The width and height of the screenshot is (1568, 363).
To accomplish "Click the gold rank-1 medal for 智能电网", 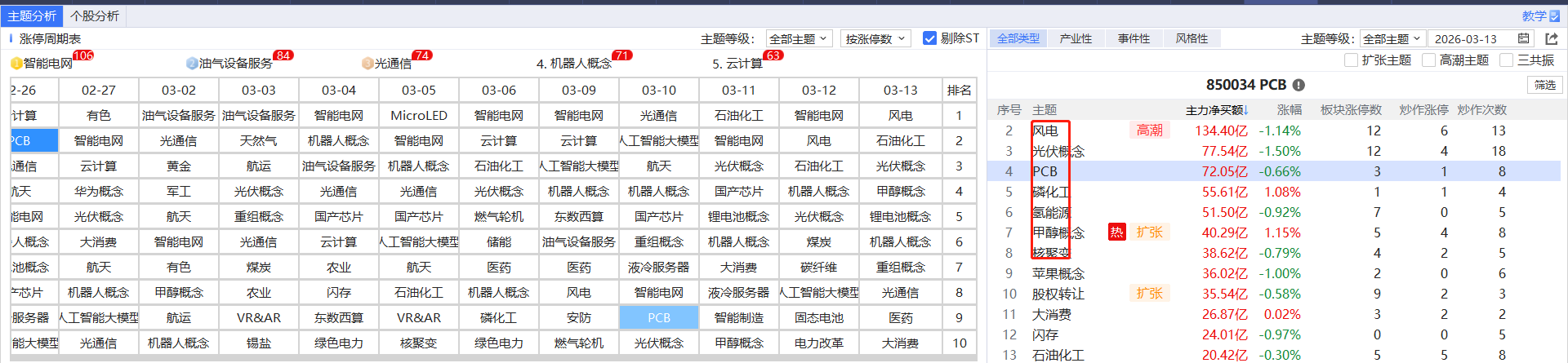I will point(16,64).
